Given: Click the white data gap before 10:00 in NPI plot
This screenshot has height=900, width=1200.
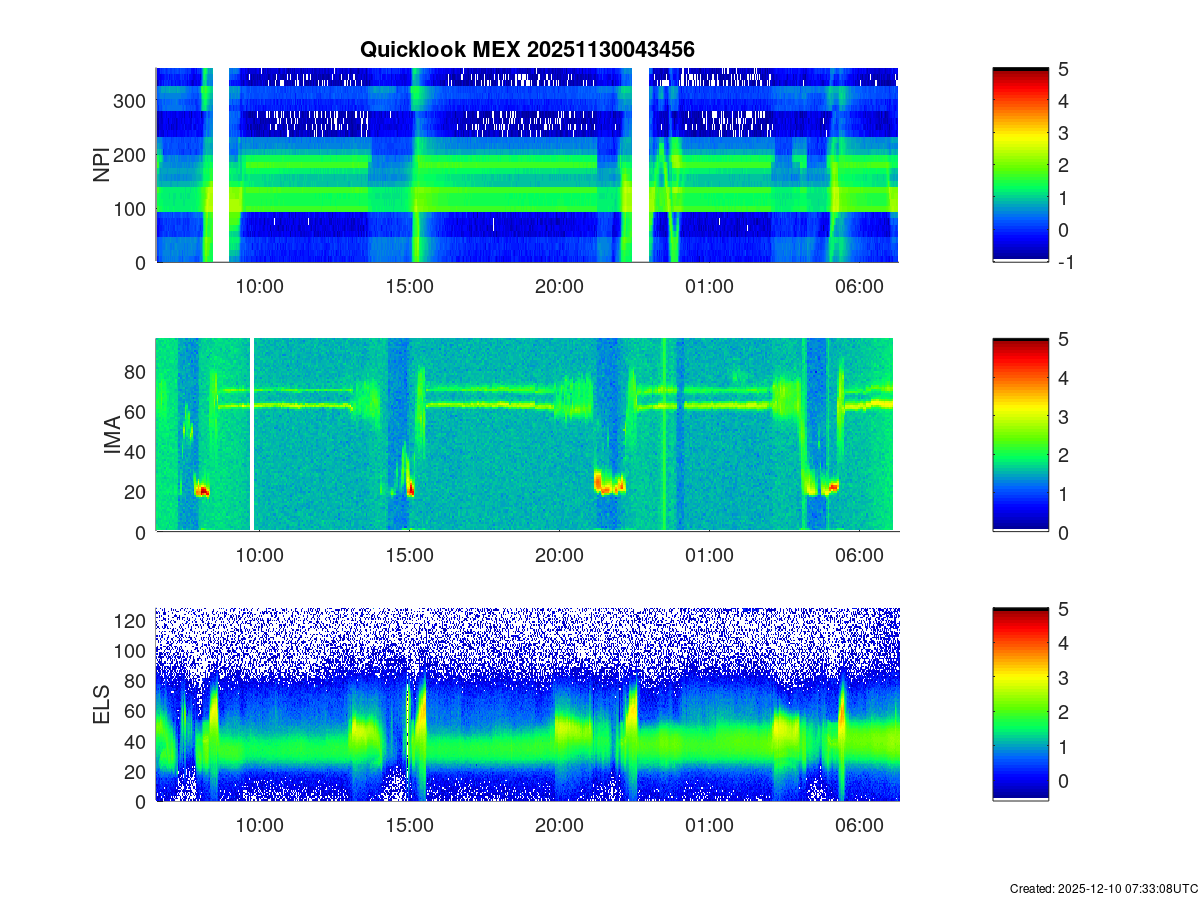Looking at the screenshot, I should (221, 165).
